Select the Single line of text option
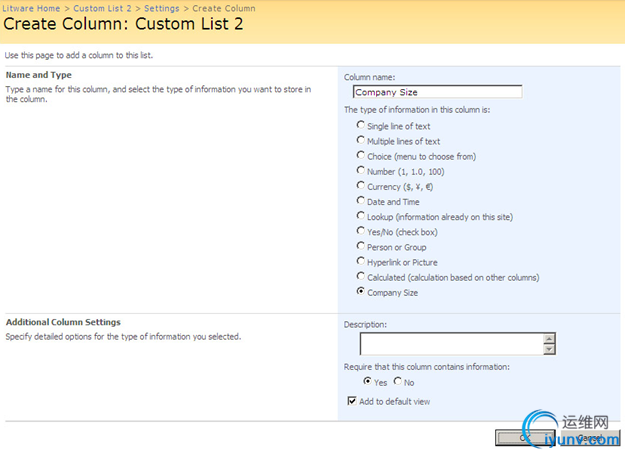Screen dimensions: 625x456 coord(361,126)
